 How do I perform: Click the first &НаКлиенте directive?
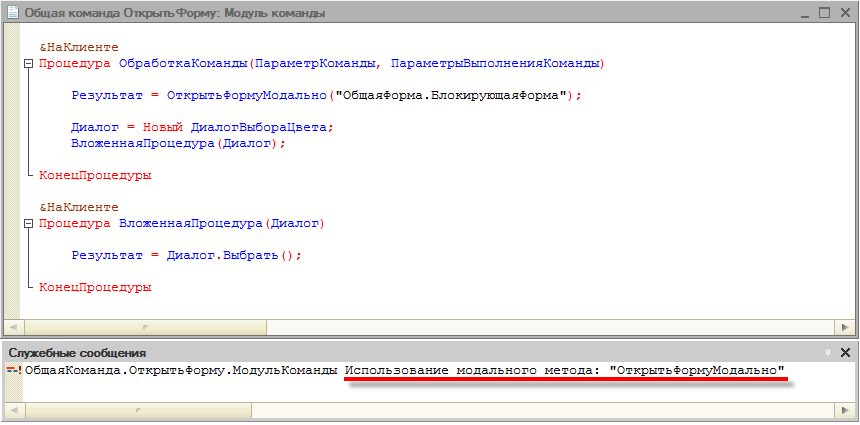pyautogui.click(x=79, y=48)
